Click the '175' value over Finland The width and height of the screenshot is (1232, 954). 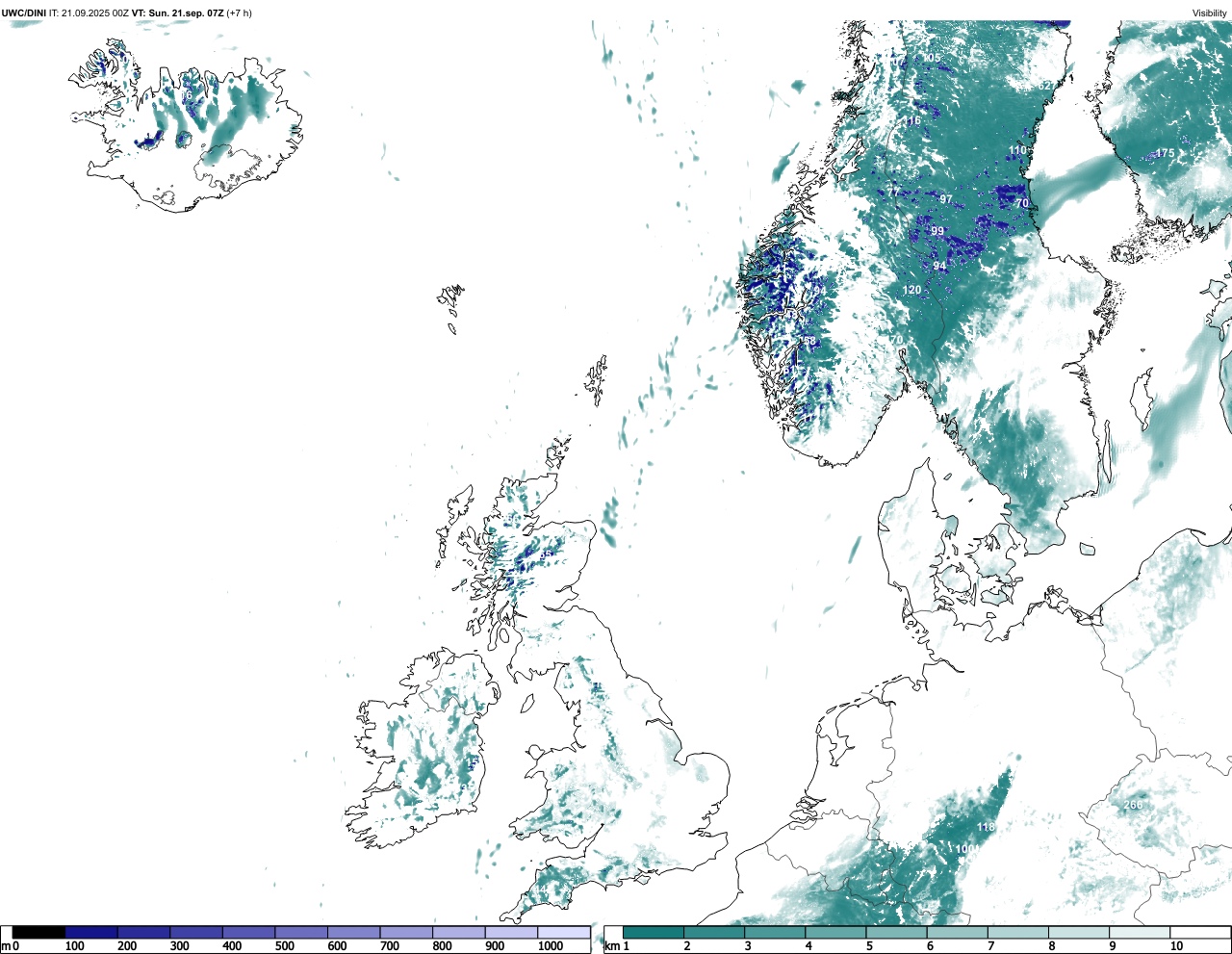point(1165,153)
